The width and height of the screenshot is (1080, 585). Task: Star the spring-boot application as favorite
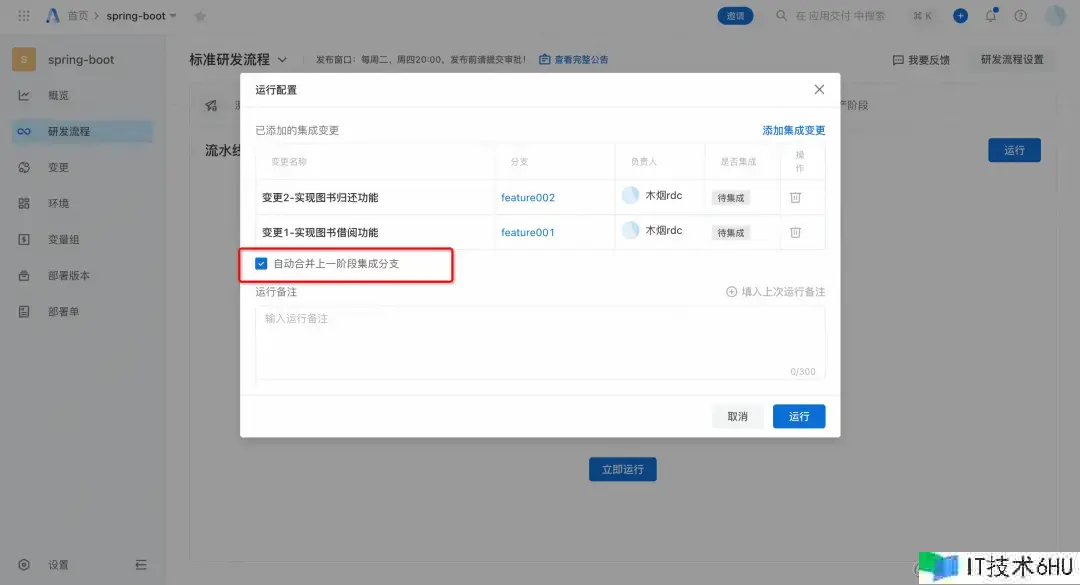click(199, 16)
